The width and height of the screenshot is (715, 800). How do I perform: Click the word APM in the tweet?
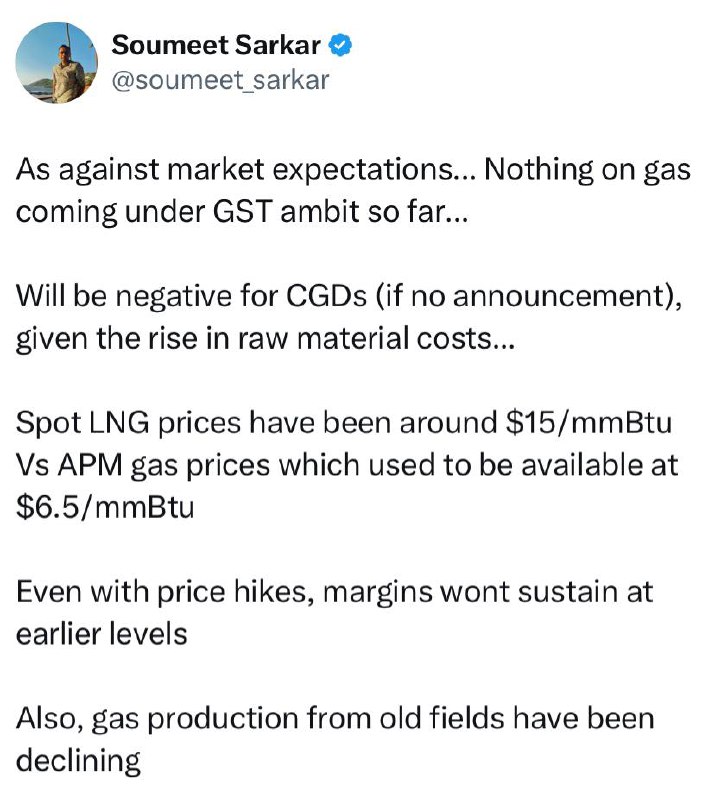[90, 465]
